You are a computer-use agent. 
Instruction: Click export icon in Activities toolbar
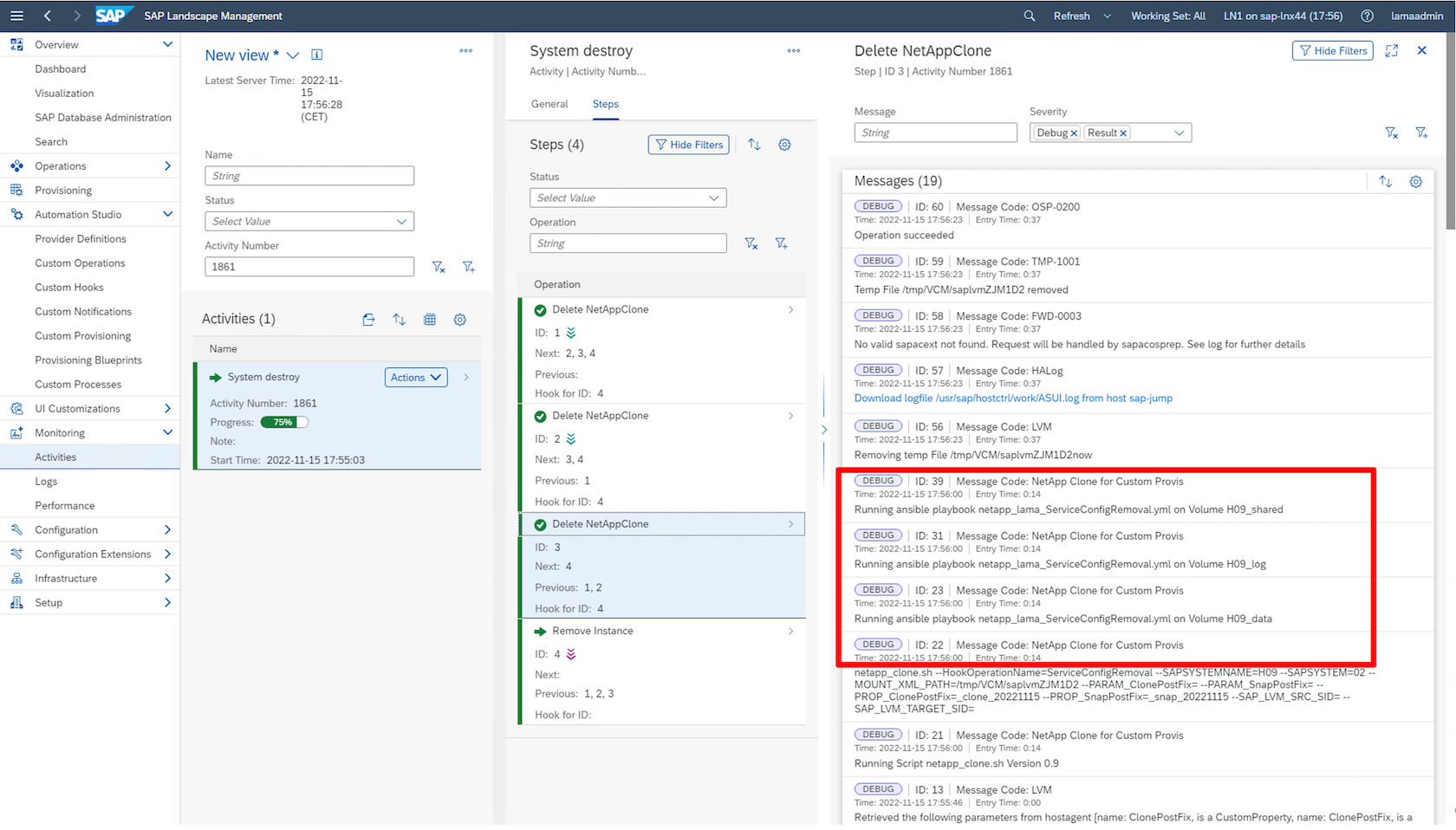[x=368, y=320]
